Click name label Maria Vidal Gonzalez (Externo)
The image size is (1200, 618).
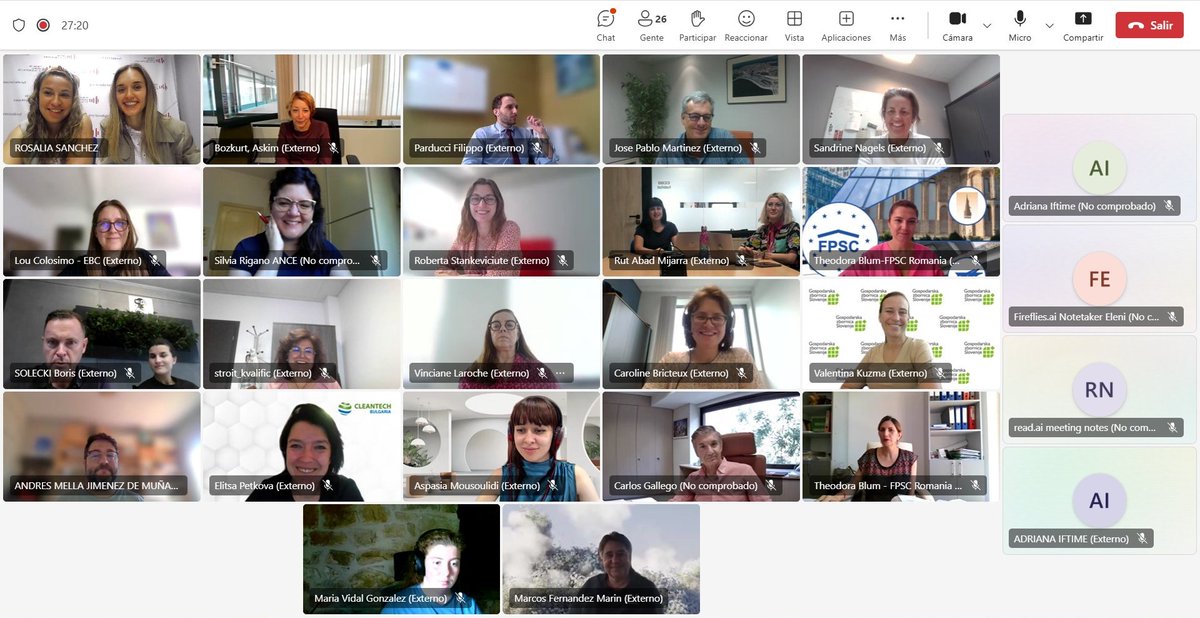[380, 598]
